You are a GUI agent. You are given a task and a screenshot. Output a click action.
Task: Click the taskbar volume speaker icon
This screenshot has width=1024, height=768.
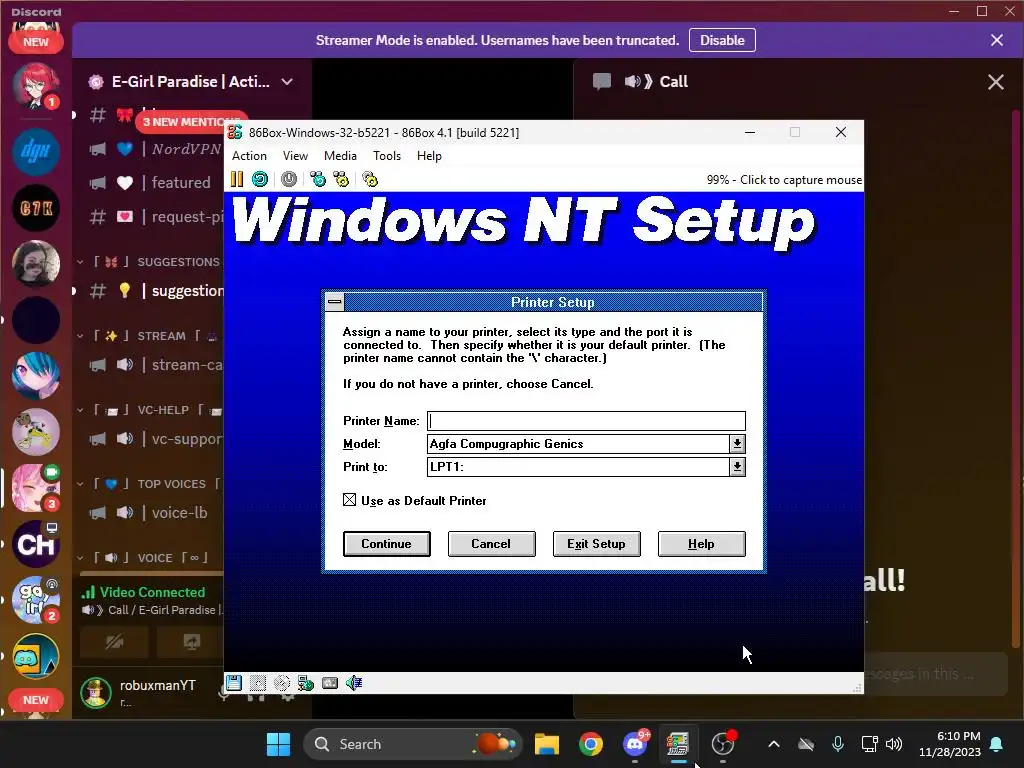pos(894,744)
